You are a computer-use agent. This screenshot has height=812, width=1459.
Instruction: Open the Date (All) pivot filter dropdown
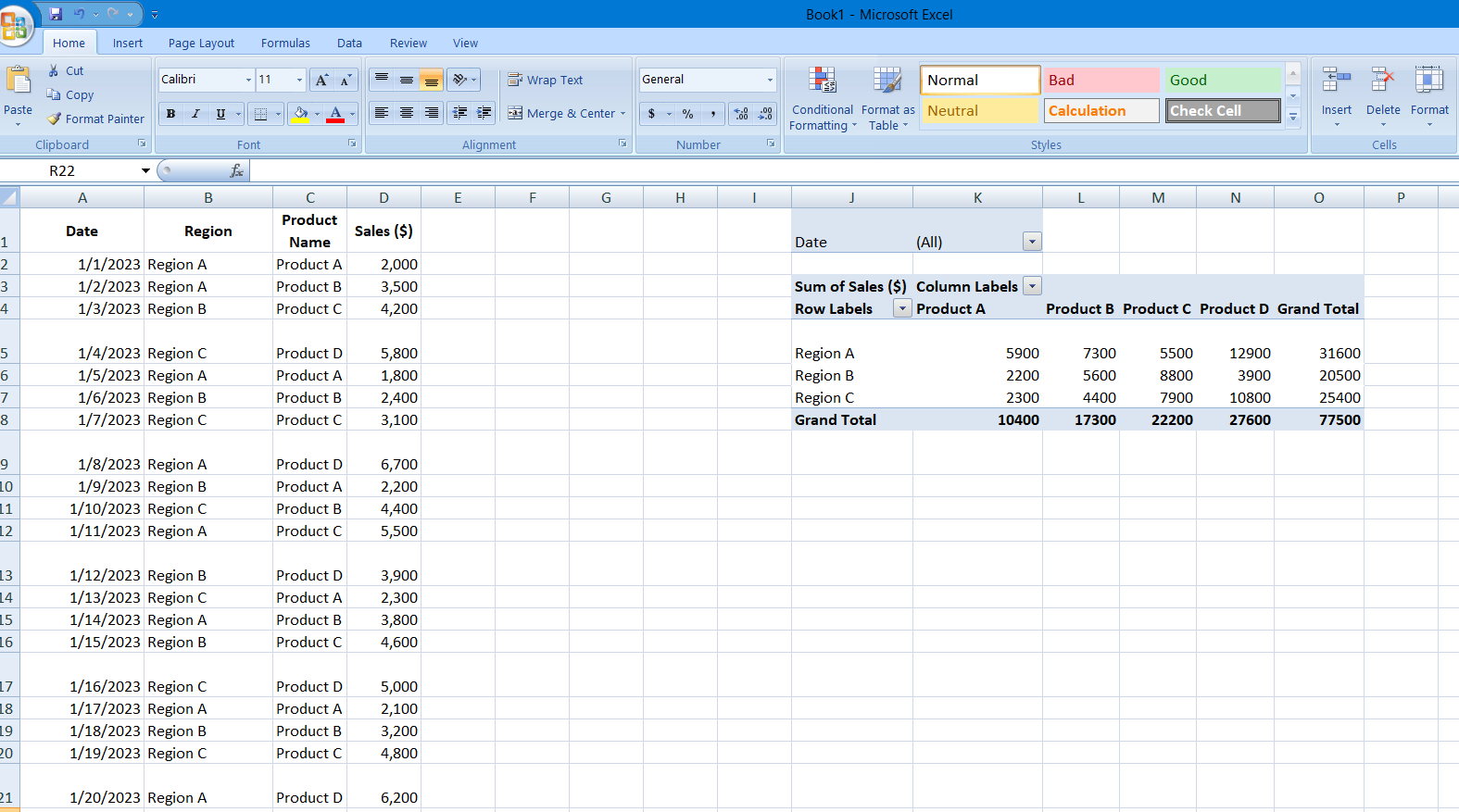1032,242
